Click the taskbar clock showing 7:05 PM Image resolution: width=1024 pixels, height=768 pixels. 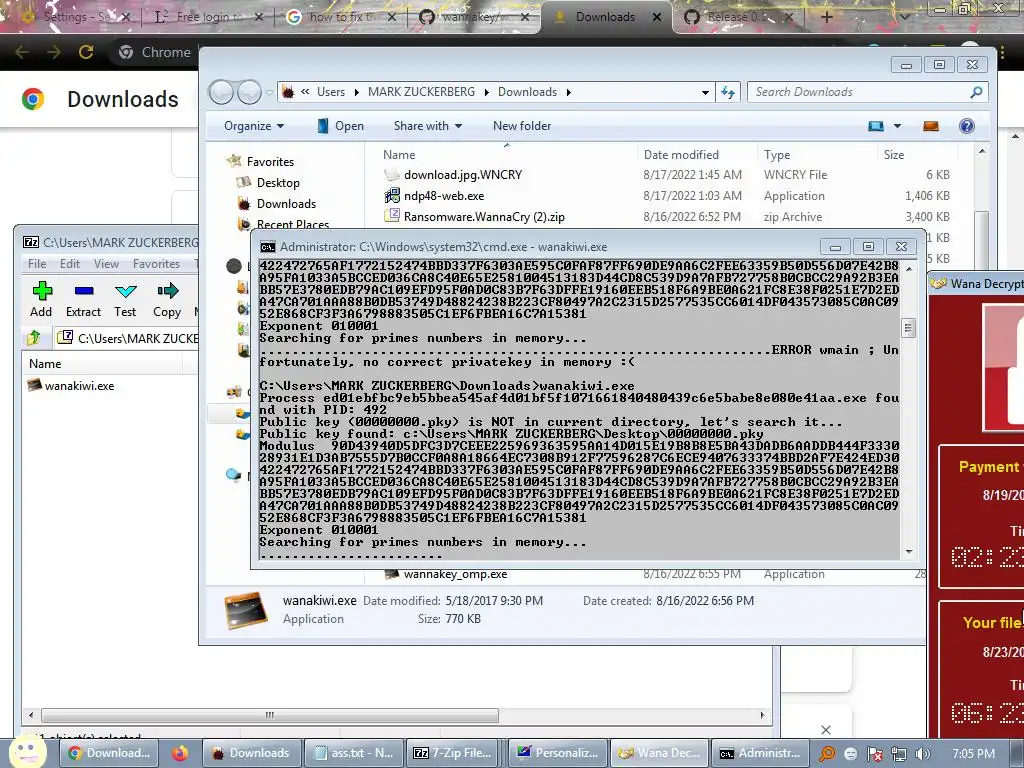974,754
